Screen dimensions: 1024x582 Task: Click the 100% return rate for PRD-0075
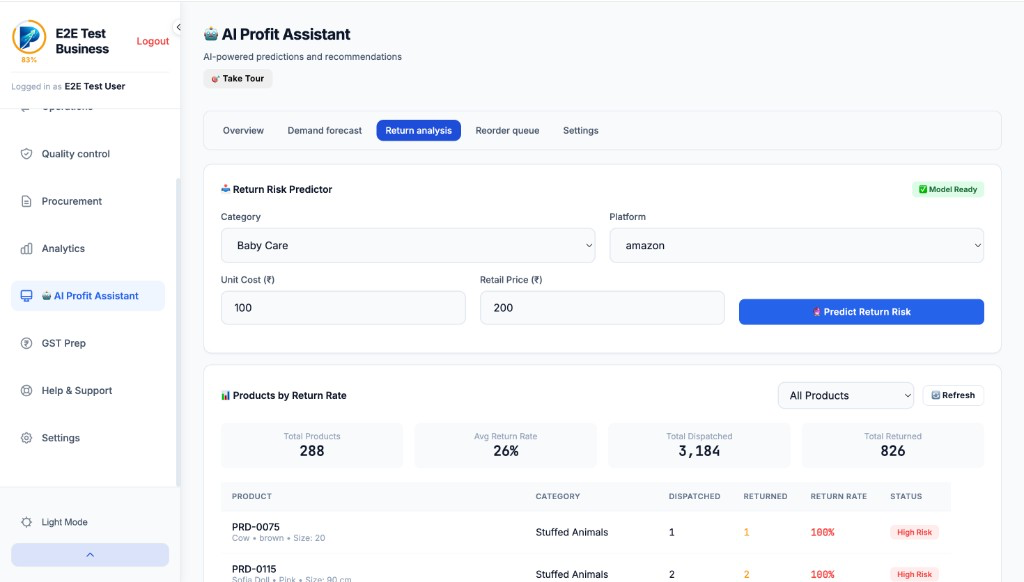point(822,532)
